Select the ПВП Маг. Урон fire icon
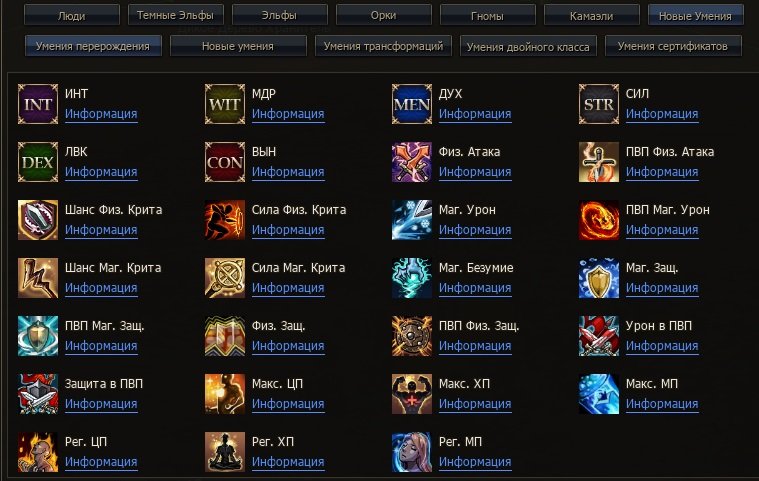The height and width of the screenshot is (481, 759). click(x=599, y=220)
